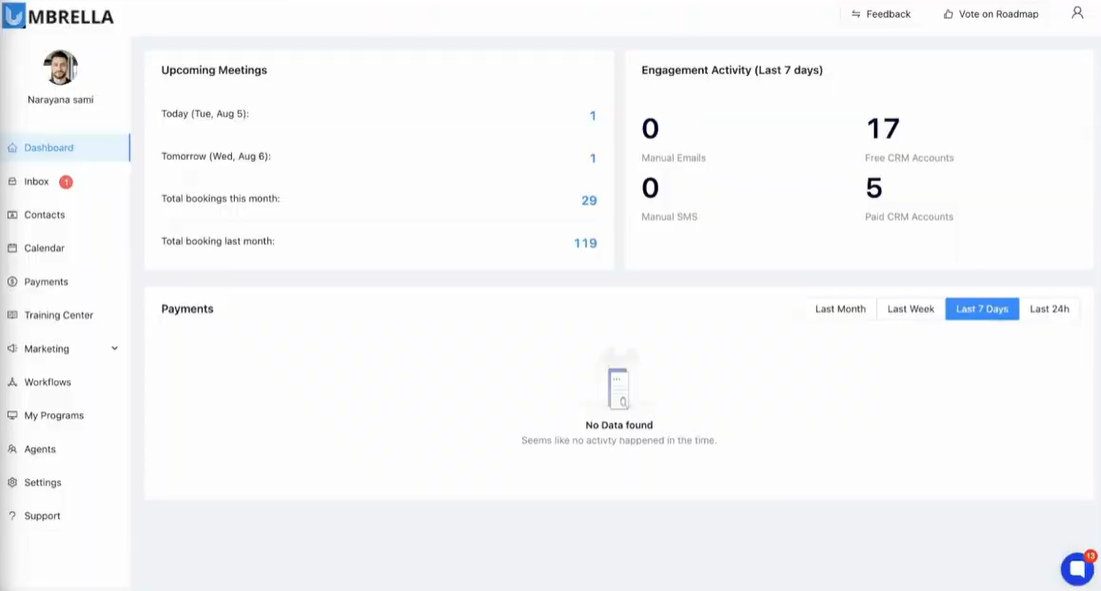Click the Feedback button
Viewport: 1101px width, 591px height.
tap(881, 14)
